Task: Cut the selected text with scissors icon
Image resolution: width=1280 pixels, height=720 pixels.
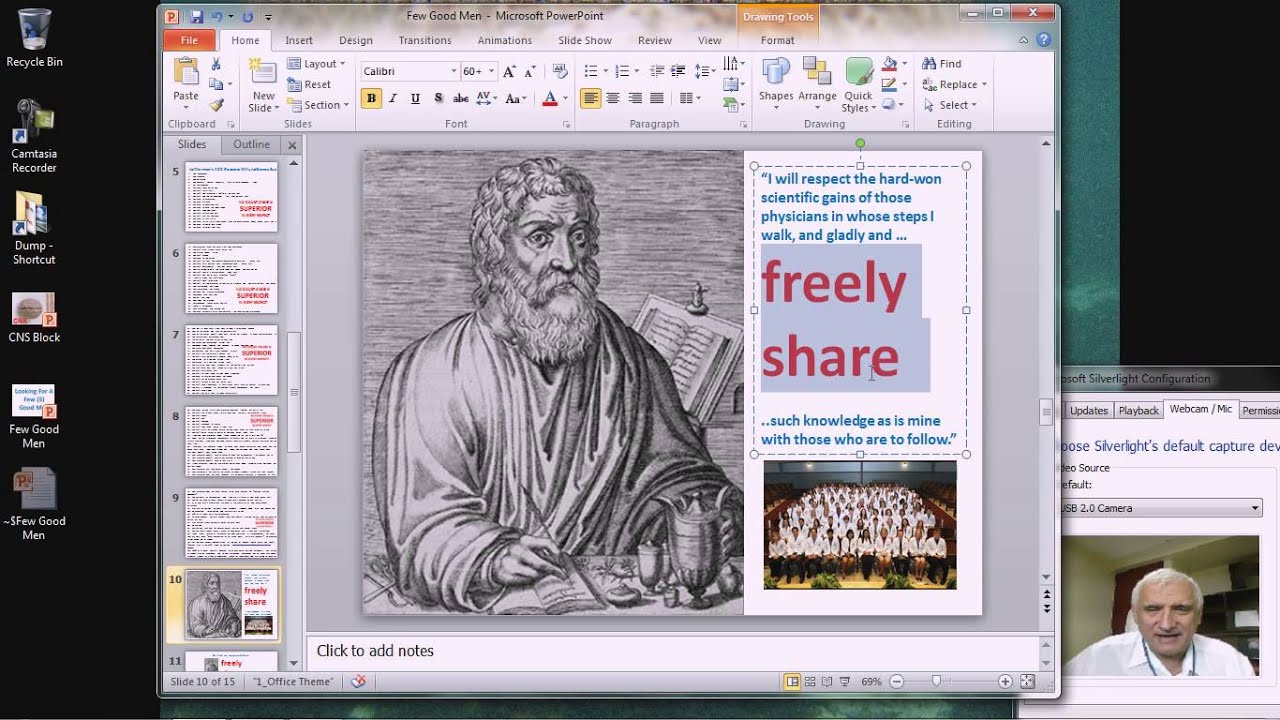Action: tap(216, 64)
